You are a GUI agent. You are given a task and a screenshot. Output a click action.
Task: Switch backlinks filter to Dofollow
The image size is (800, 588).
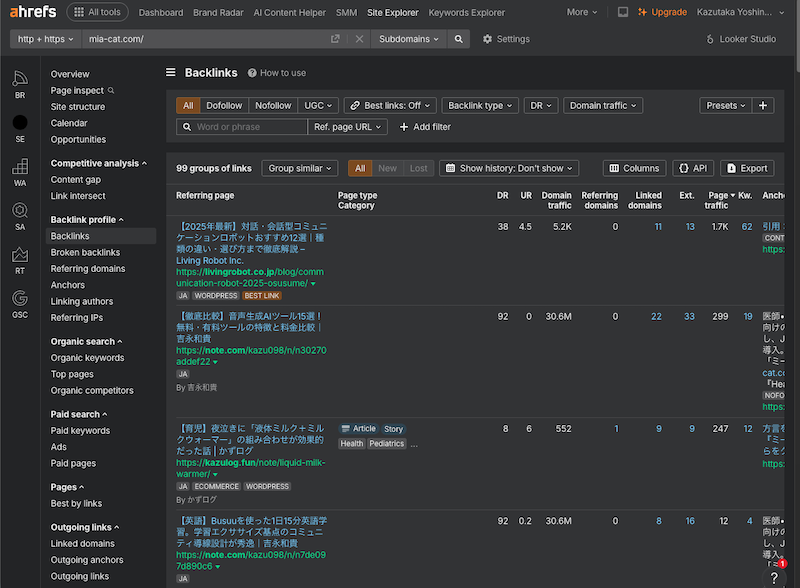224,105
